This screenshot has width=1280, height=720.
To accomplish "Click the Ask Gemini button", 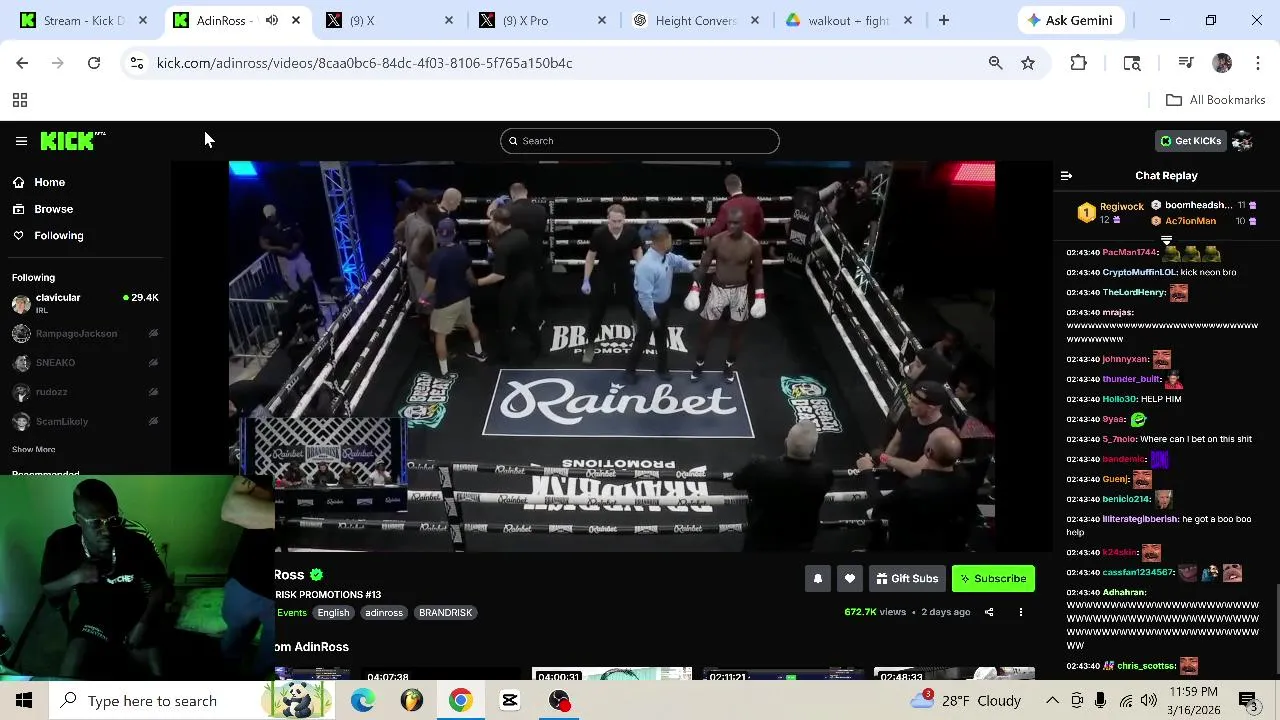I will [1070, 20].
